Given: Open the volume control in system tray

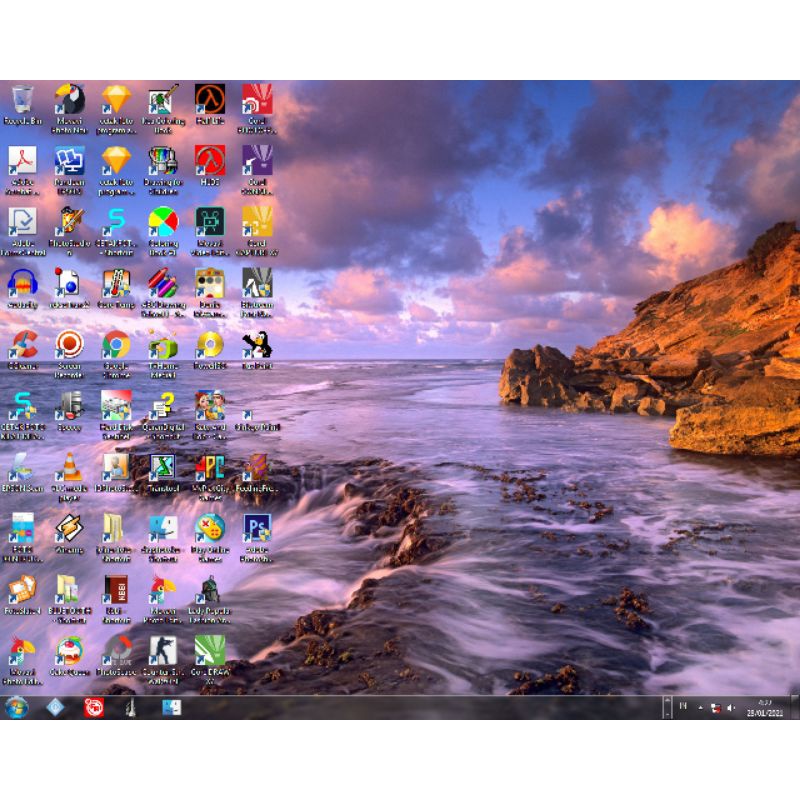Looking at the screenshot, I should (730, 708).
